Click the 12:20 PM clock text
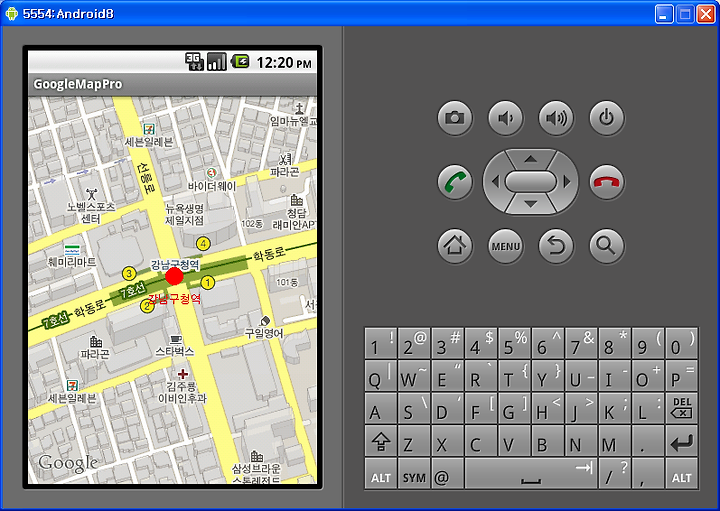The height and width of the screenshot is (511, 720). click(284, 62)
